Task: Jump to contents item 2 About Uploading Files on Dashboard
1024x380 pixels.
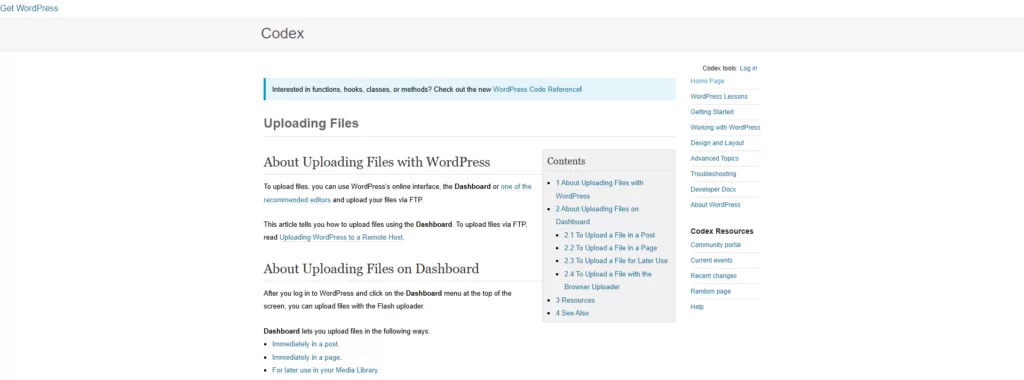Action: [x=597, y=215]
